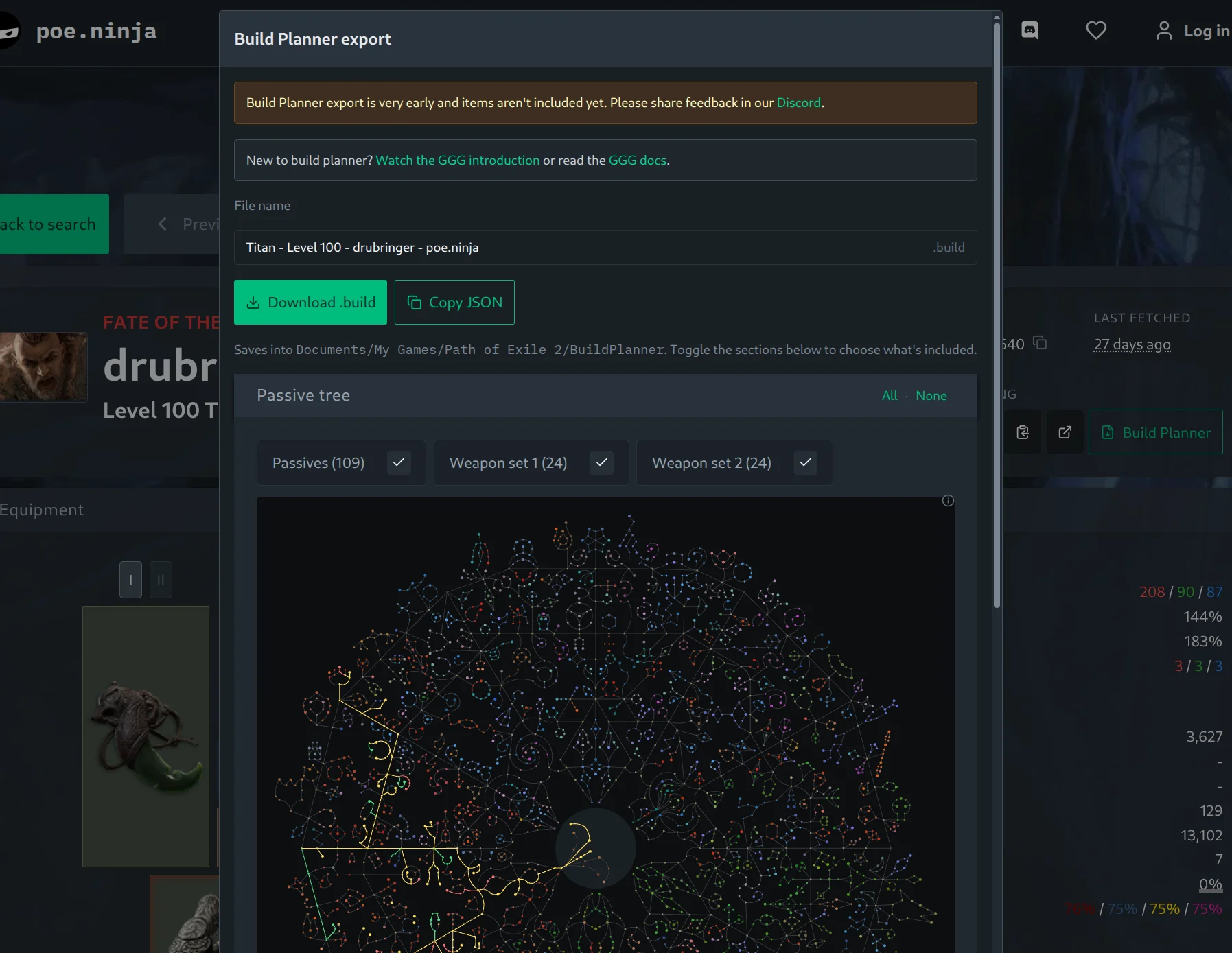Open the Discord icon in the header
The height and width of the screenshot is (953, 1232).
click(x=1030, y=30)
